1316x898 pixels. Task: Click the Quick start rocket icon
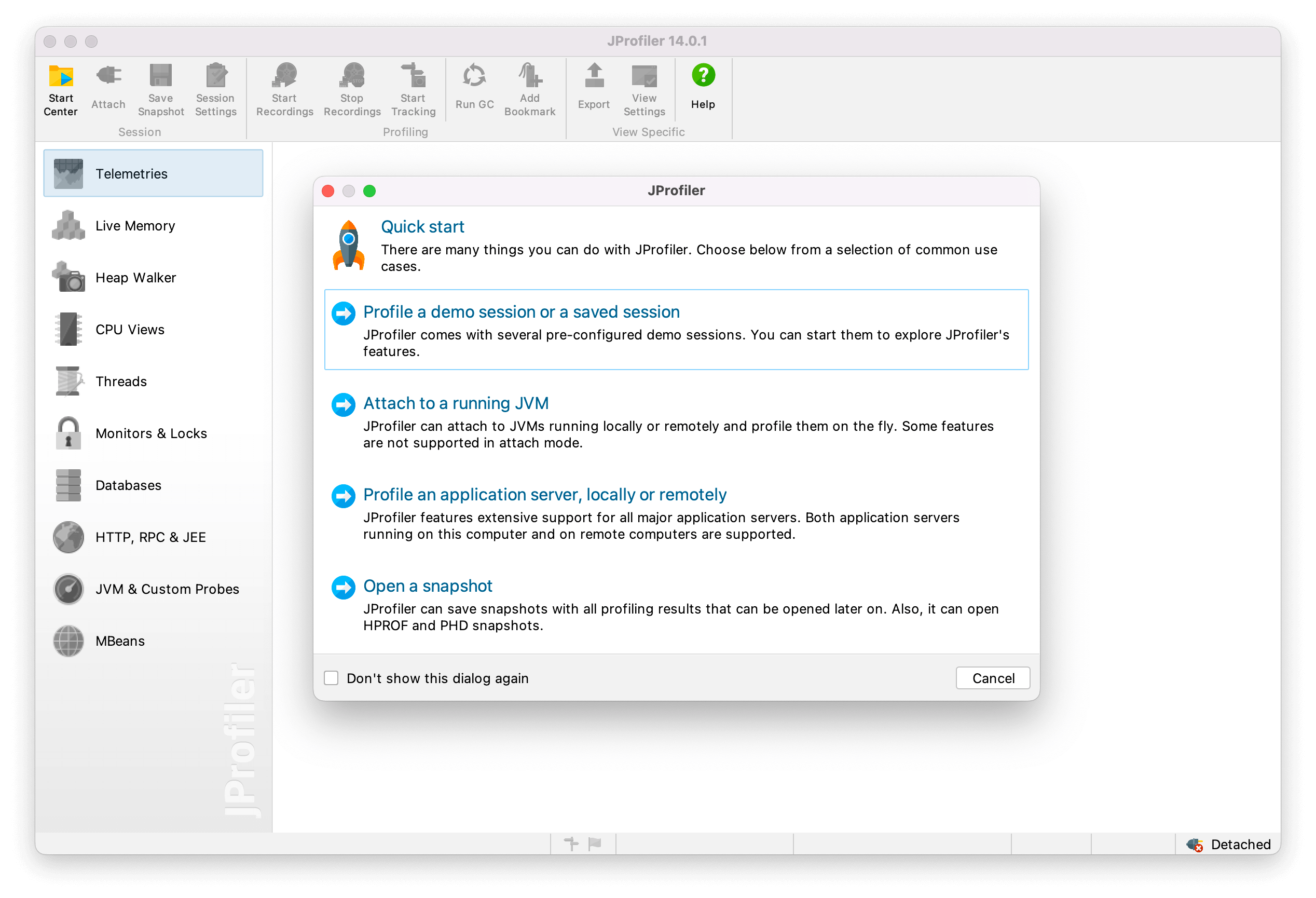[349, 246]
